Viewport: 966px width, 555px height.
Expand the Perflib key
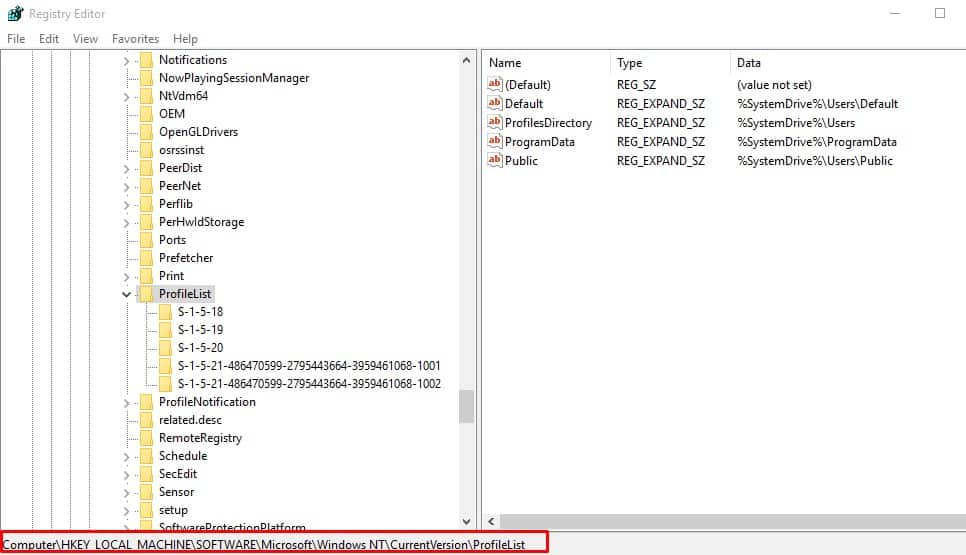click(126, 205)
